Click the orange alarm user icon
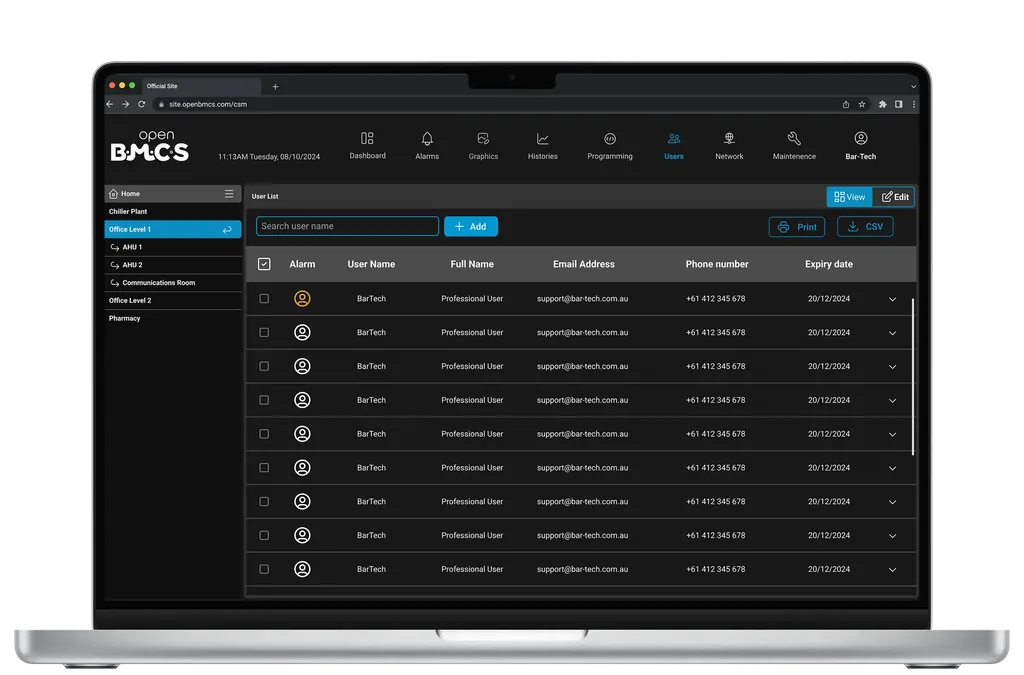The width and height of the screenshot is (1024, 675). point(302,298)
